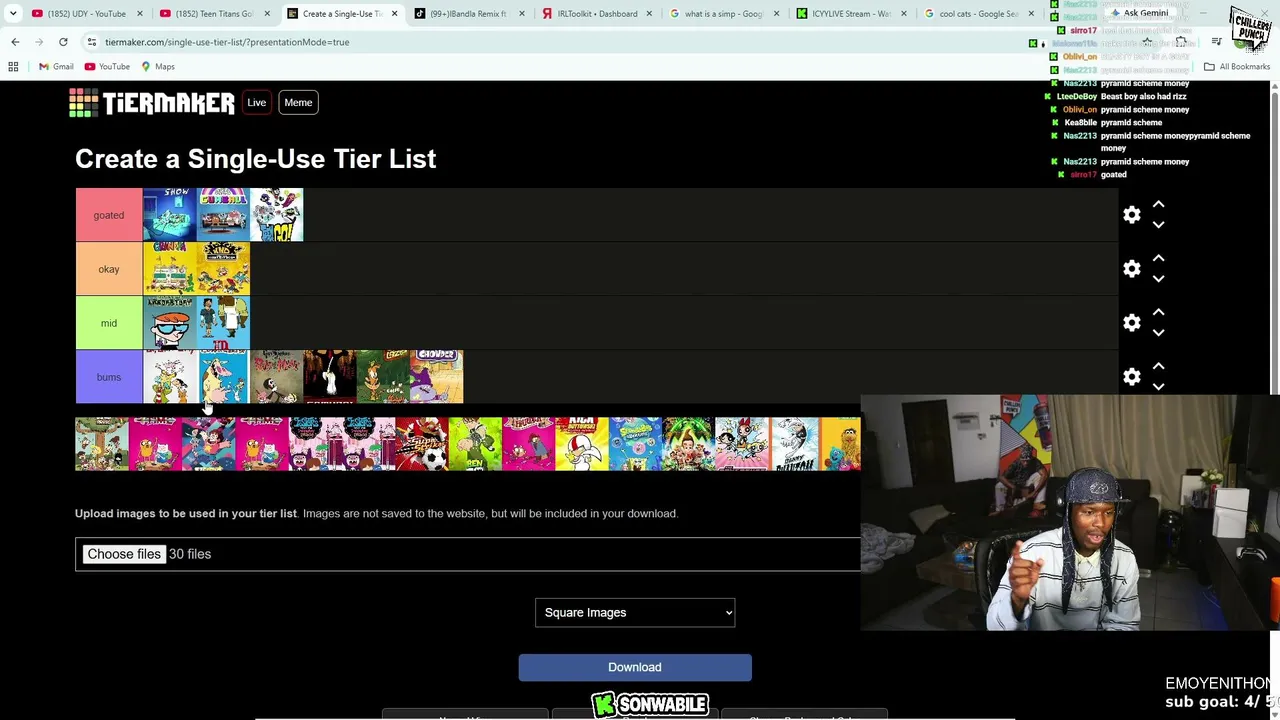
Task: Move the bums tier up with its arrow
Action: pyautogui.click(x=1158, y=366)
